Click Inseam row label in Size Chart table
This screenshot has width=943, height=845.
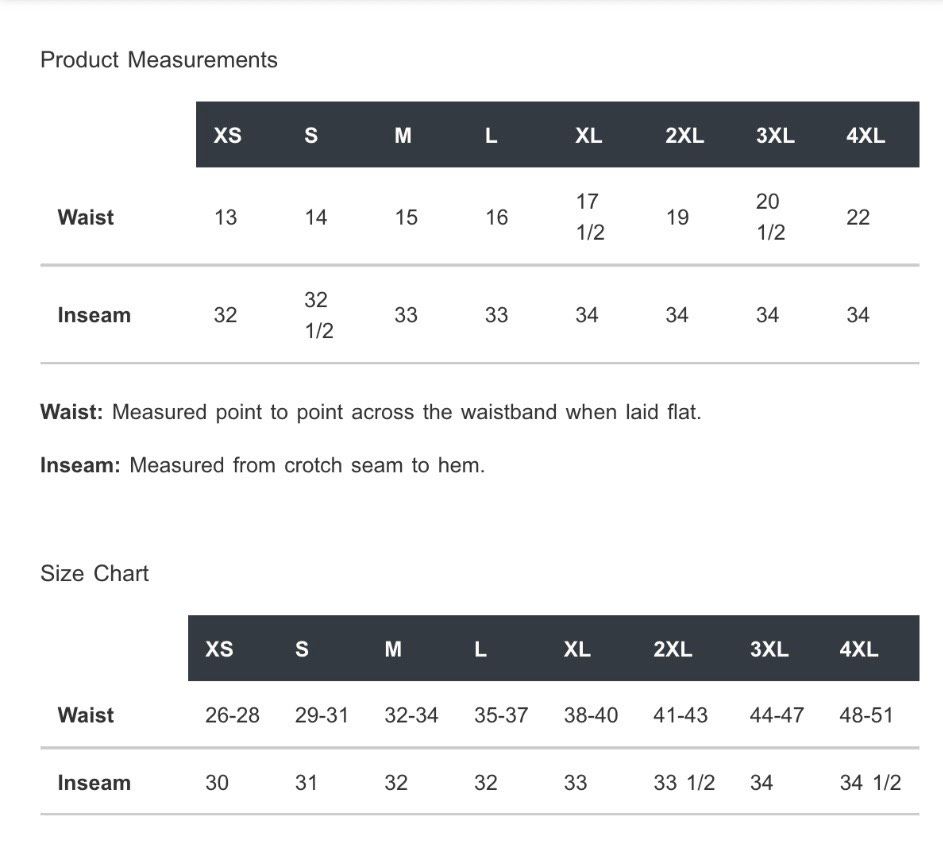94,783
